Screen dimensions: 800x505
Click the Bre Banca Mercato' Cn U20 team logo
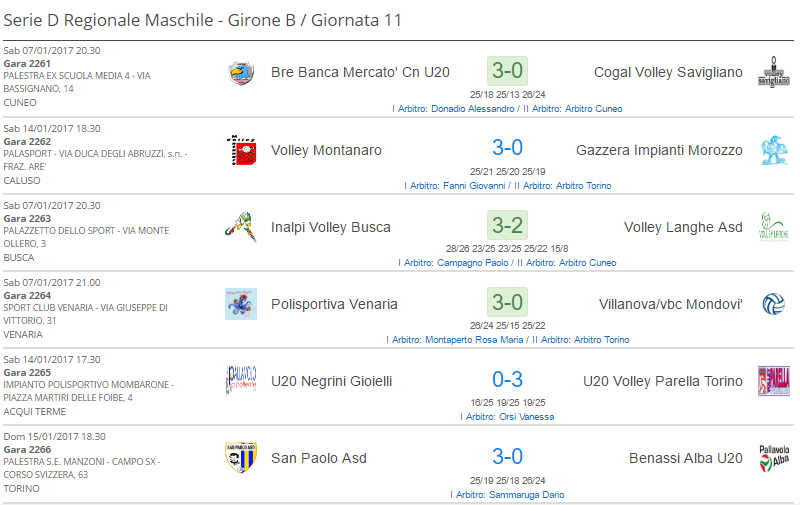(x=241, y=73)
